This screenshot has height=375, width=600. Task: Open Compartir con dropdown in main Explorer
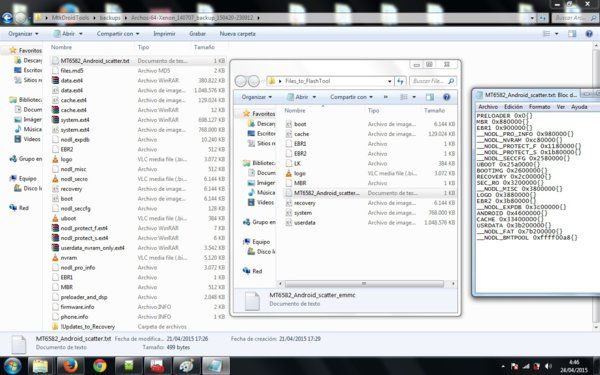coord(118,34)
